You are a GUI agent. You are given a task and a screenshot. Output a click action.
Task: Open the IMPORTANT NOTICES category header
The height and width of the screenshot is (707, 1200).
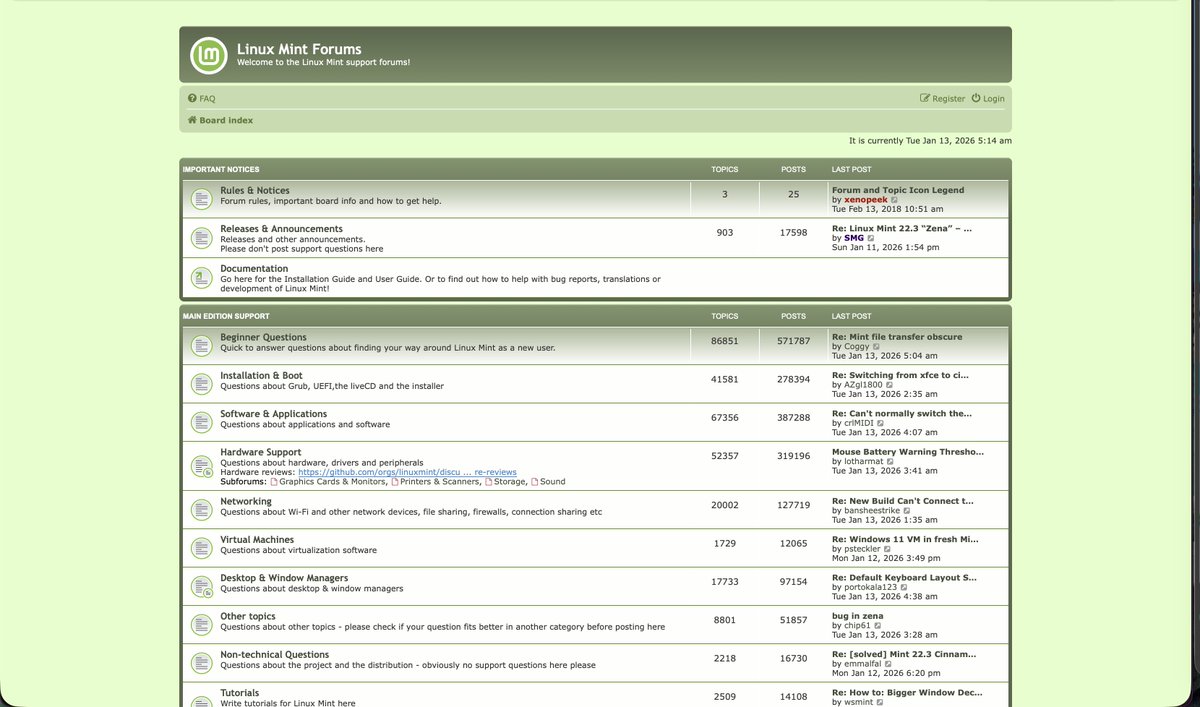[x=221, y=169]
